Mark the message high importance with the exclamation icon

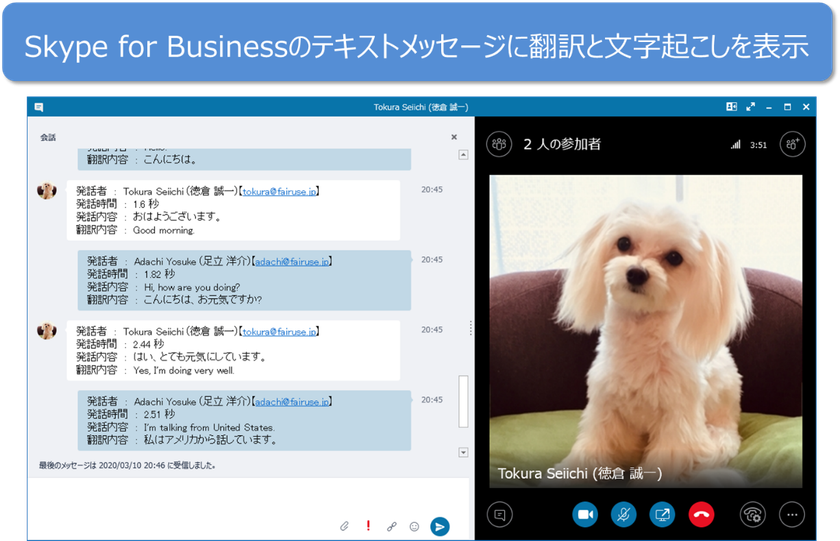[368, 526]
